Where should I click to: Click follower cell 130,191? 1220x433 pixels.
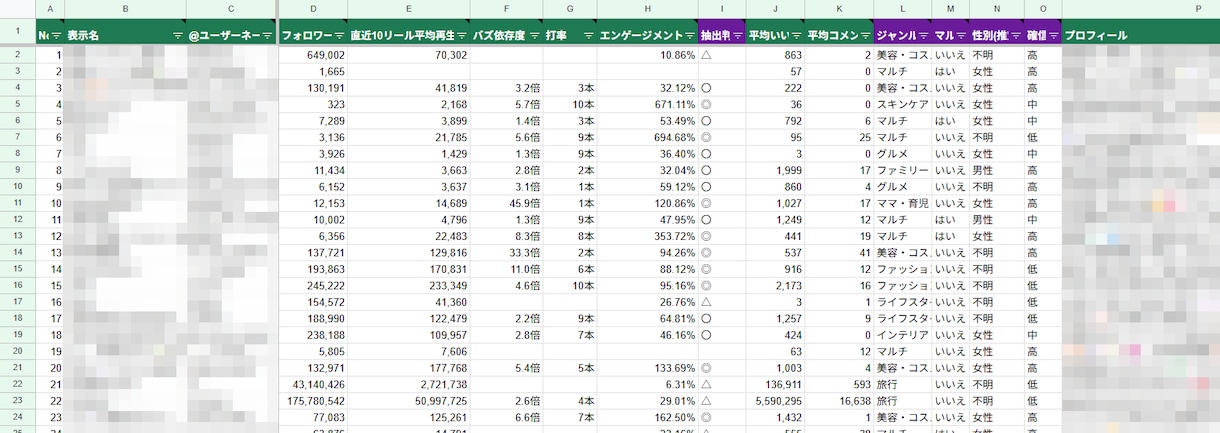tap(313, 88)
